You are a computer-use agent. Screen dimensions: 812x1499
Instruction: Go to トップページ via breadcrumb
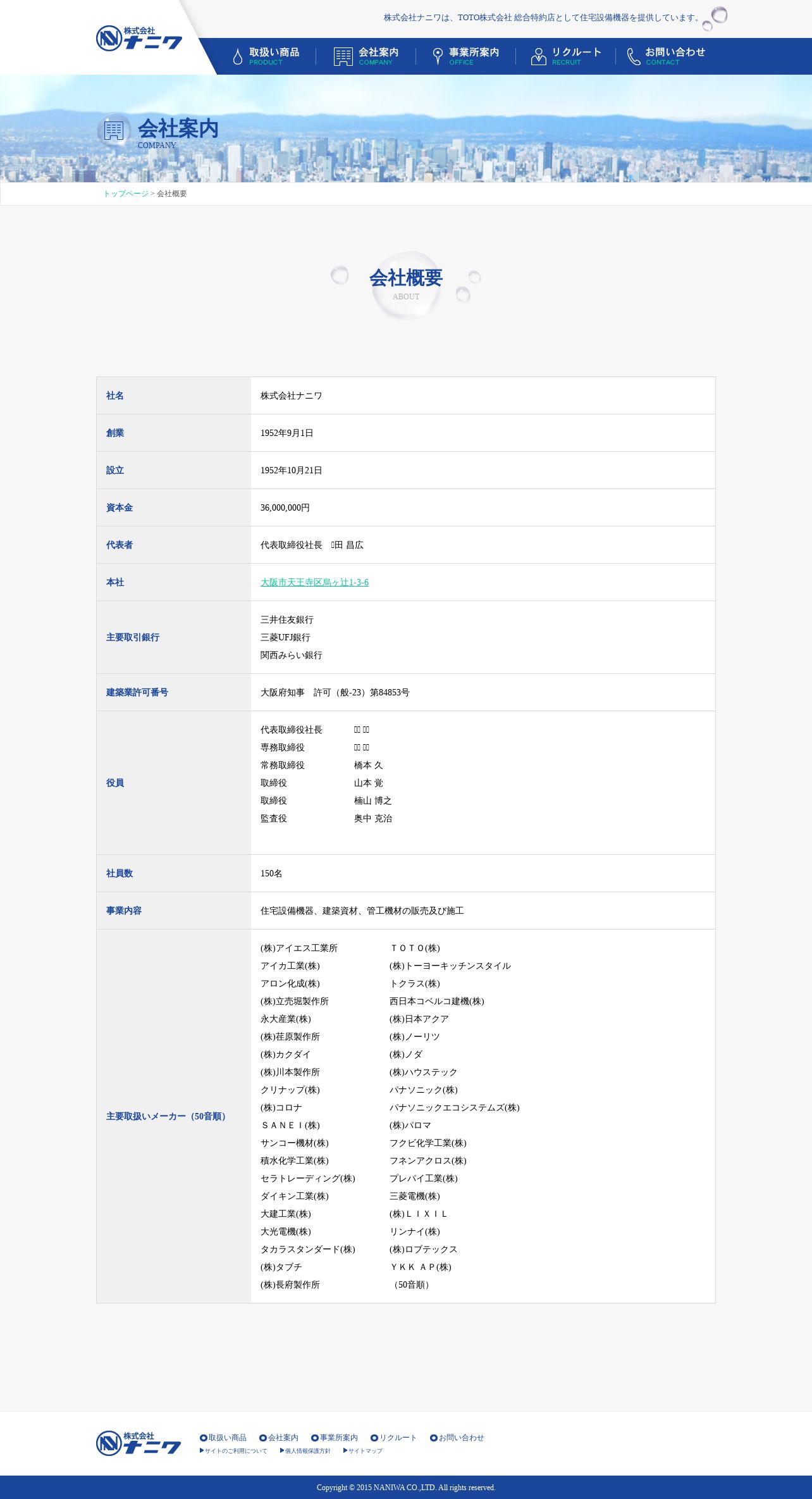126,194
